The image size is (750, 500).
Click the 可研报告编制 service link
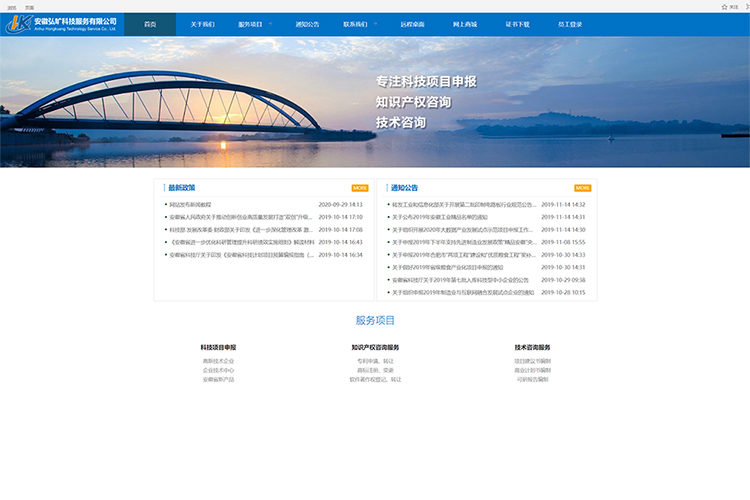532,379
